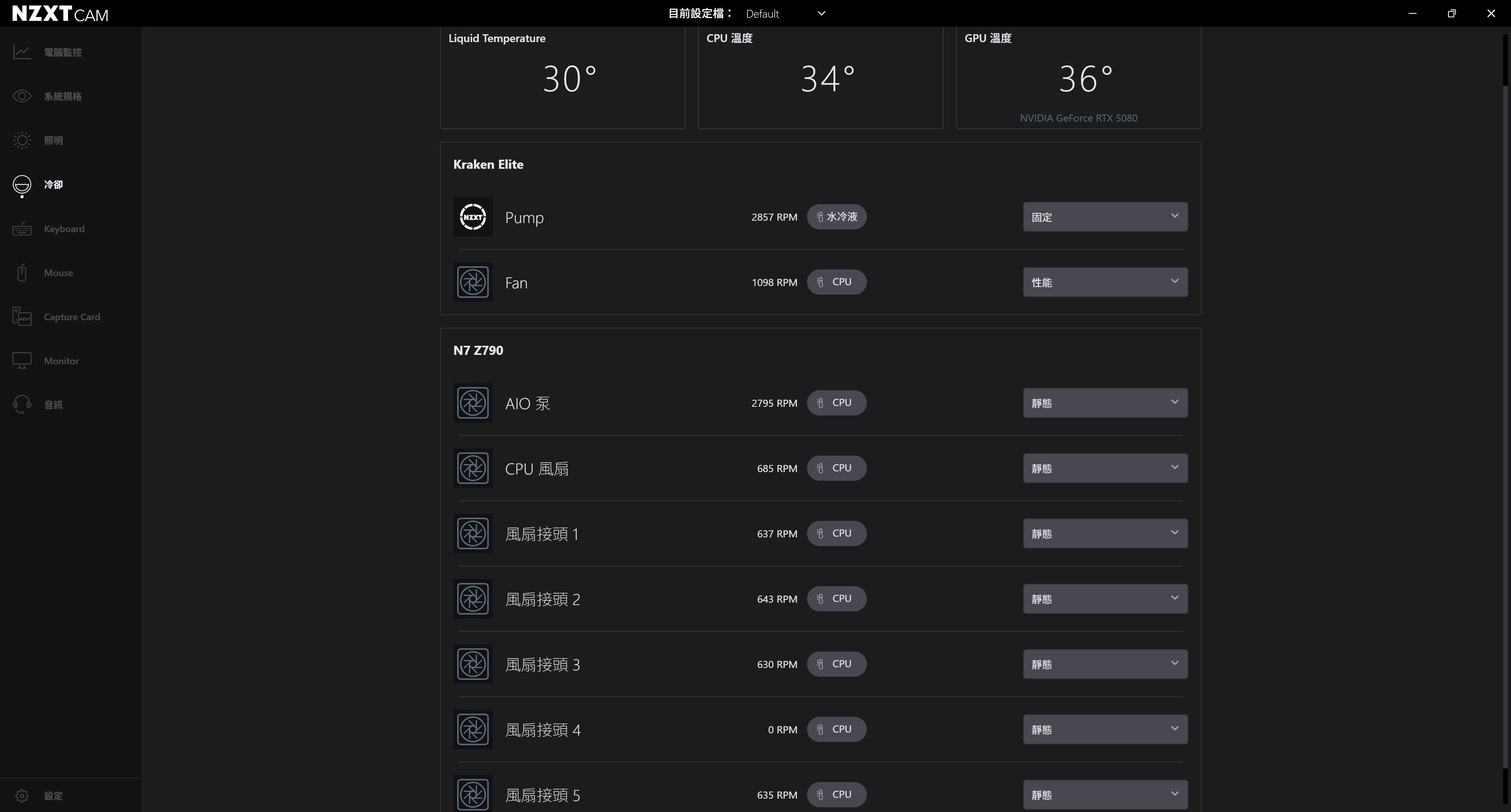Go to Keyboard menu item
1511x812 pixels.
[x=64, y=229]
